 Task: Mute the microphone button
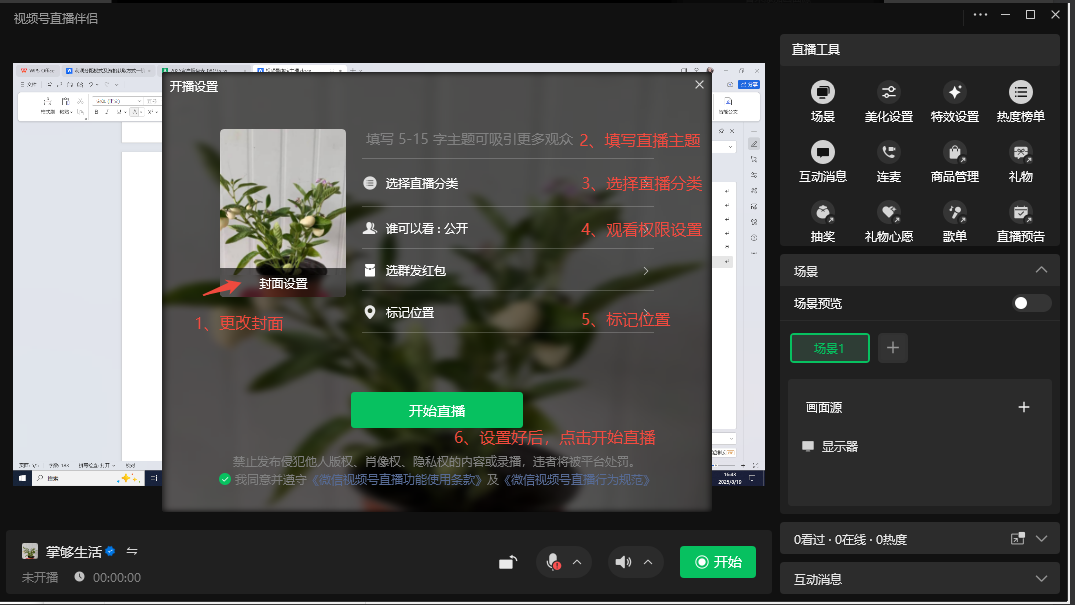[552, 562]
